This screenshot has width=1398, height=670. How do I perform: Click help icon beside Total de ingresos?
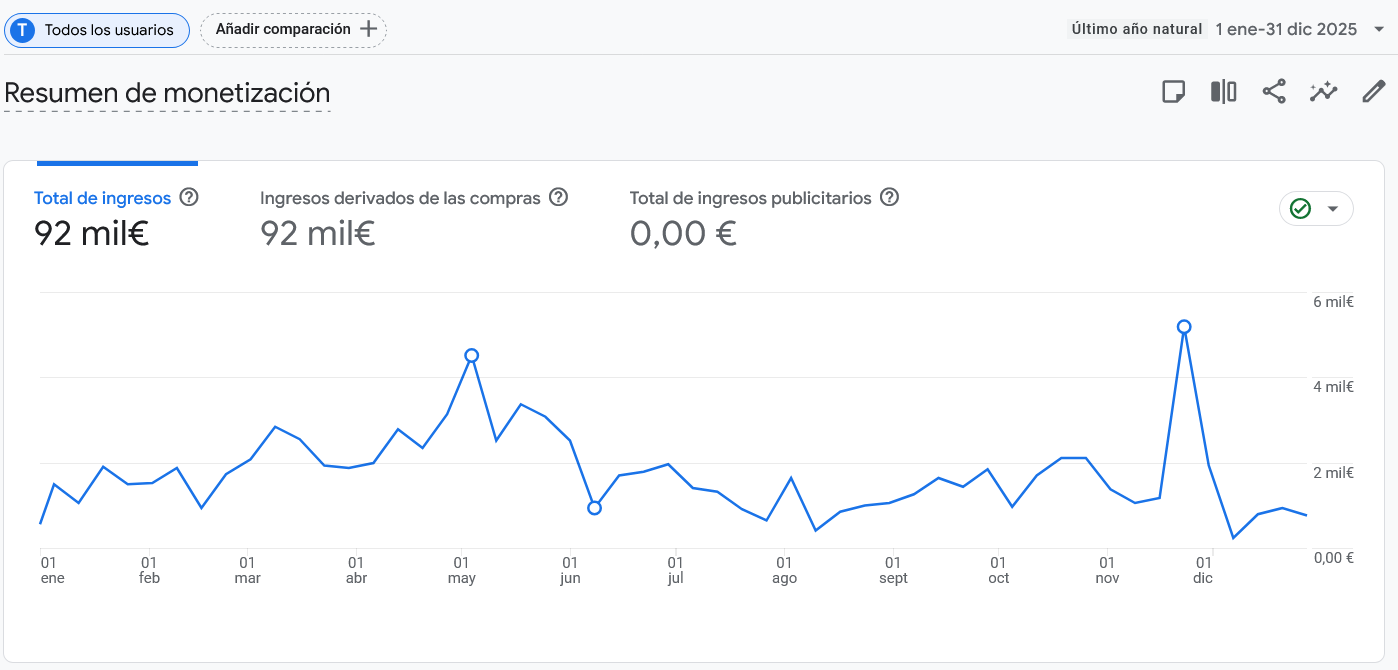[188, 197]
